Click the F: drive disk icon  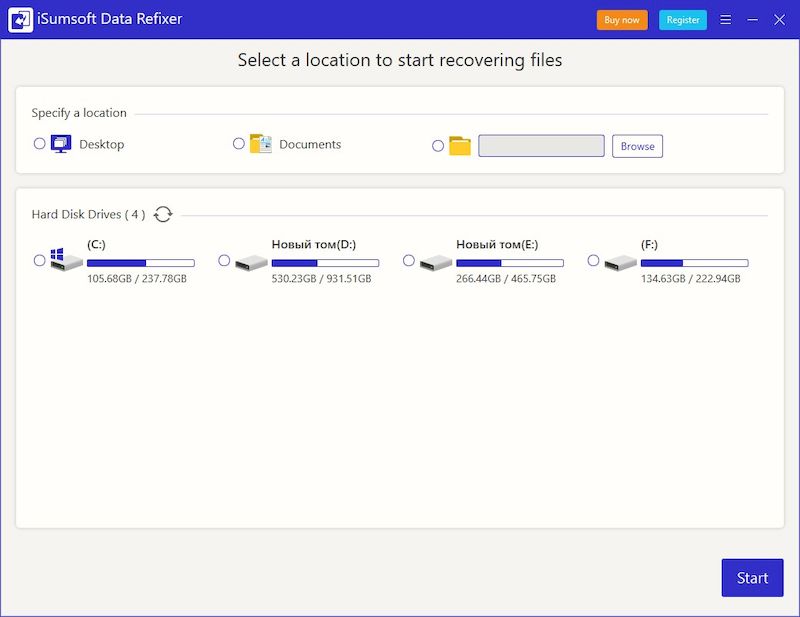point(621,262)
